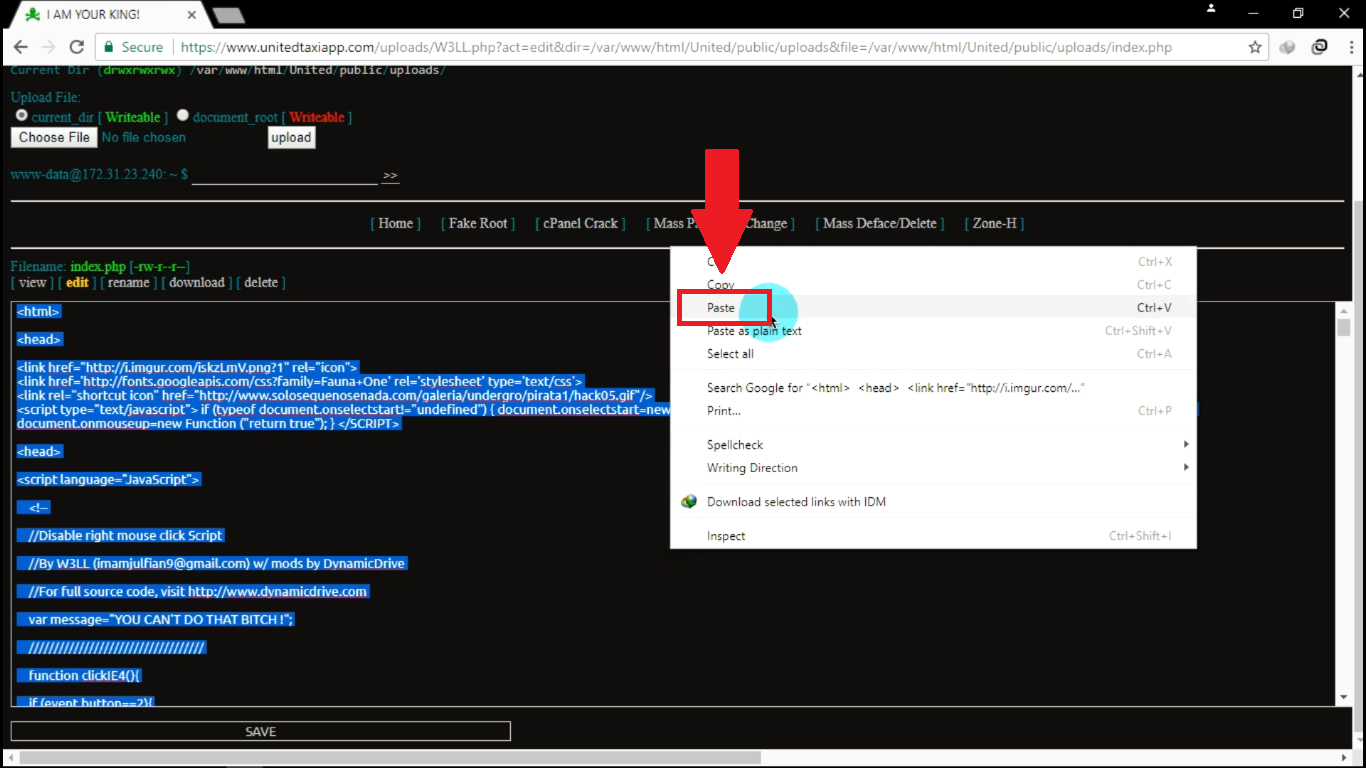Reload the page with the refresh icon

[x=77, y=46]
